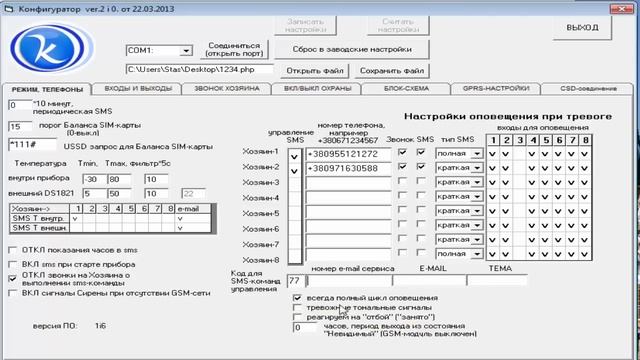Close the Конфигуратор window
The image size is (640, 360).
click(622, 9)
